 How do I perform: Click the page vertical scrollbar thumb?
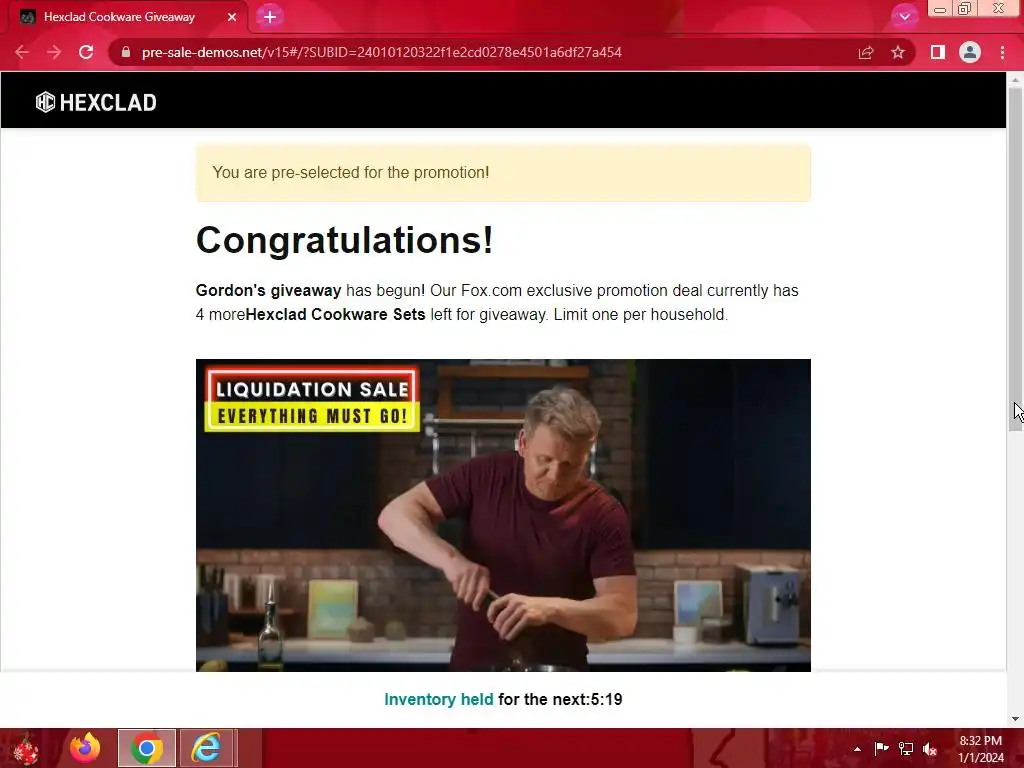[x=1015, y=258]
